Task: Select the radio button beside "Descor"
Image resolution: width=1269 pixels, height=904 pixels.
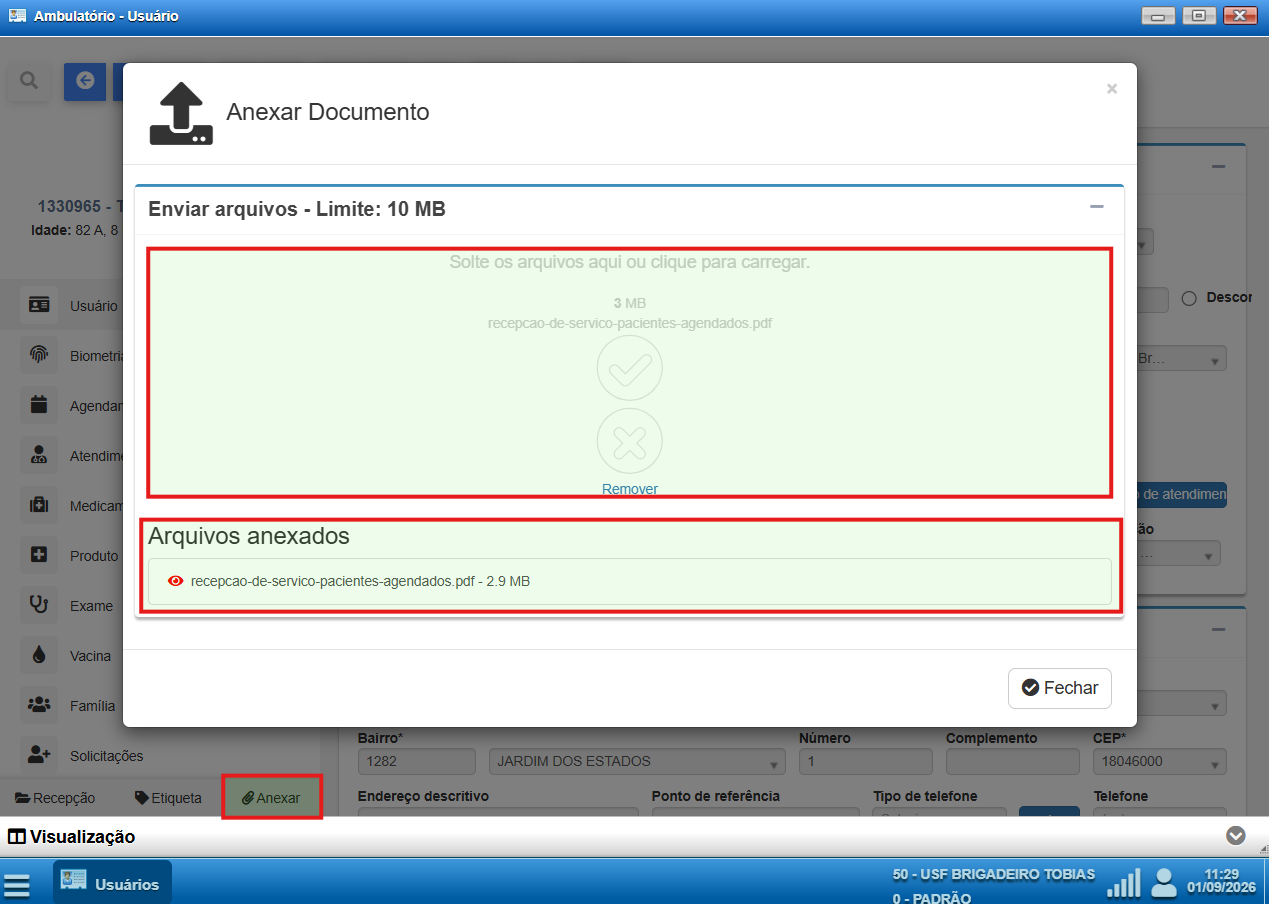Action: click(1190, 298)
